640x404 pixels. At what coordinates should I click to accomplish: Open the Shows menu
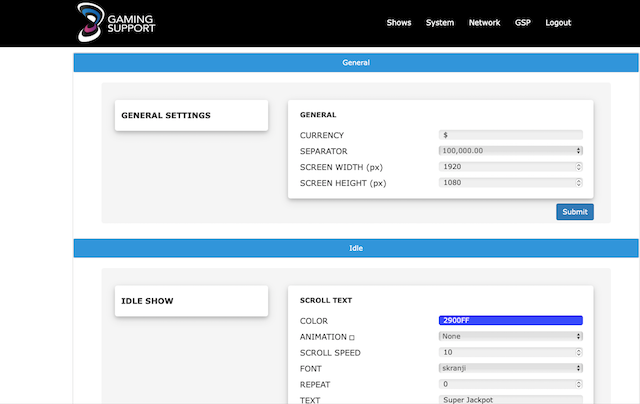click(399, 22)
